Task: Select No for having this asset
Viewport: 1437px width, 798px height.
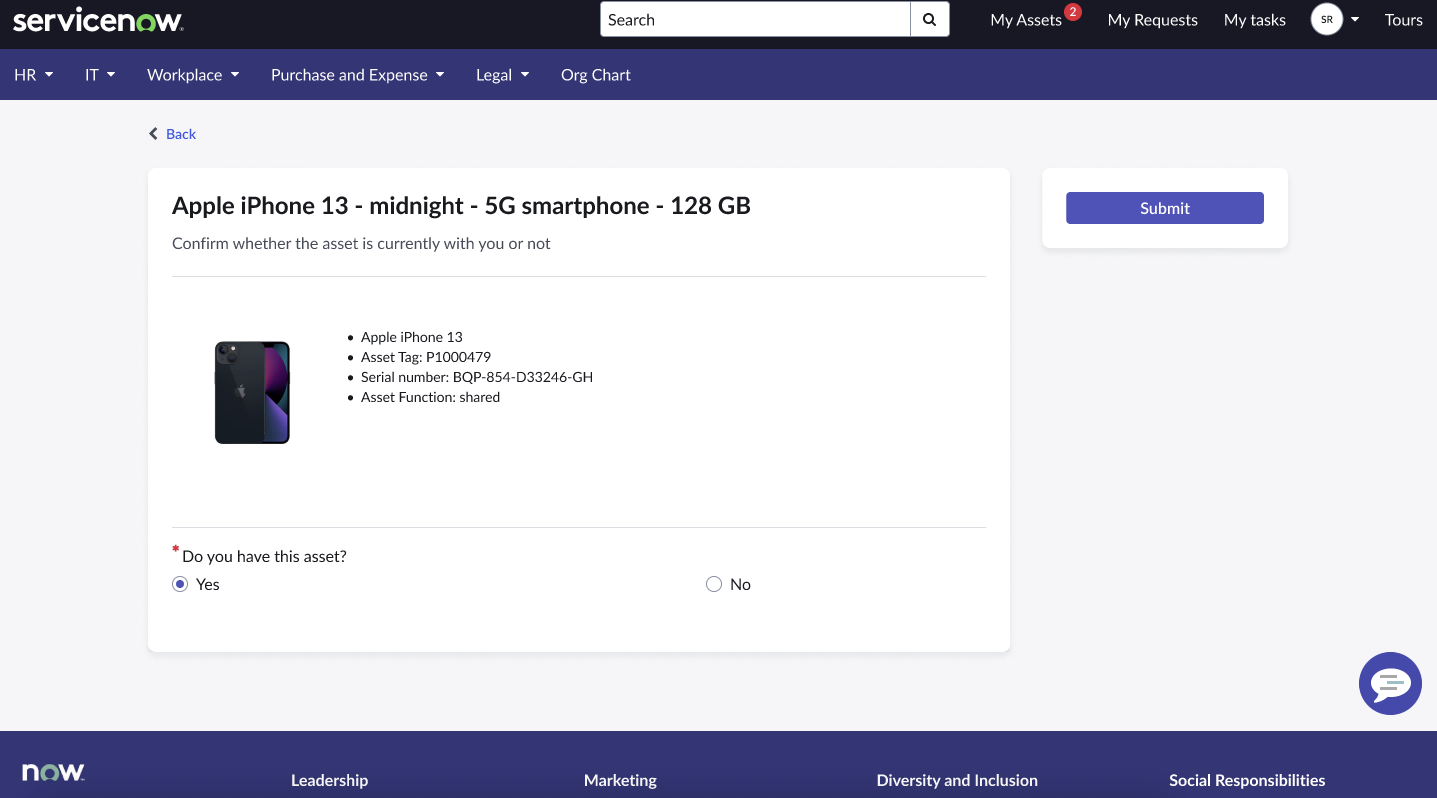Action: 714,584
